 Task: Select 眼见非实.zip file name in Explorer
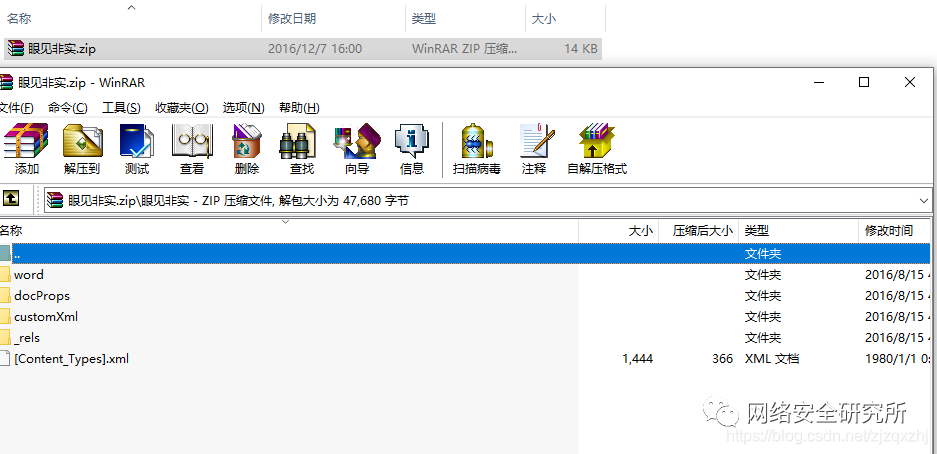tap(62, 49)
